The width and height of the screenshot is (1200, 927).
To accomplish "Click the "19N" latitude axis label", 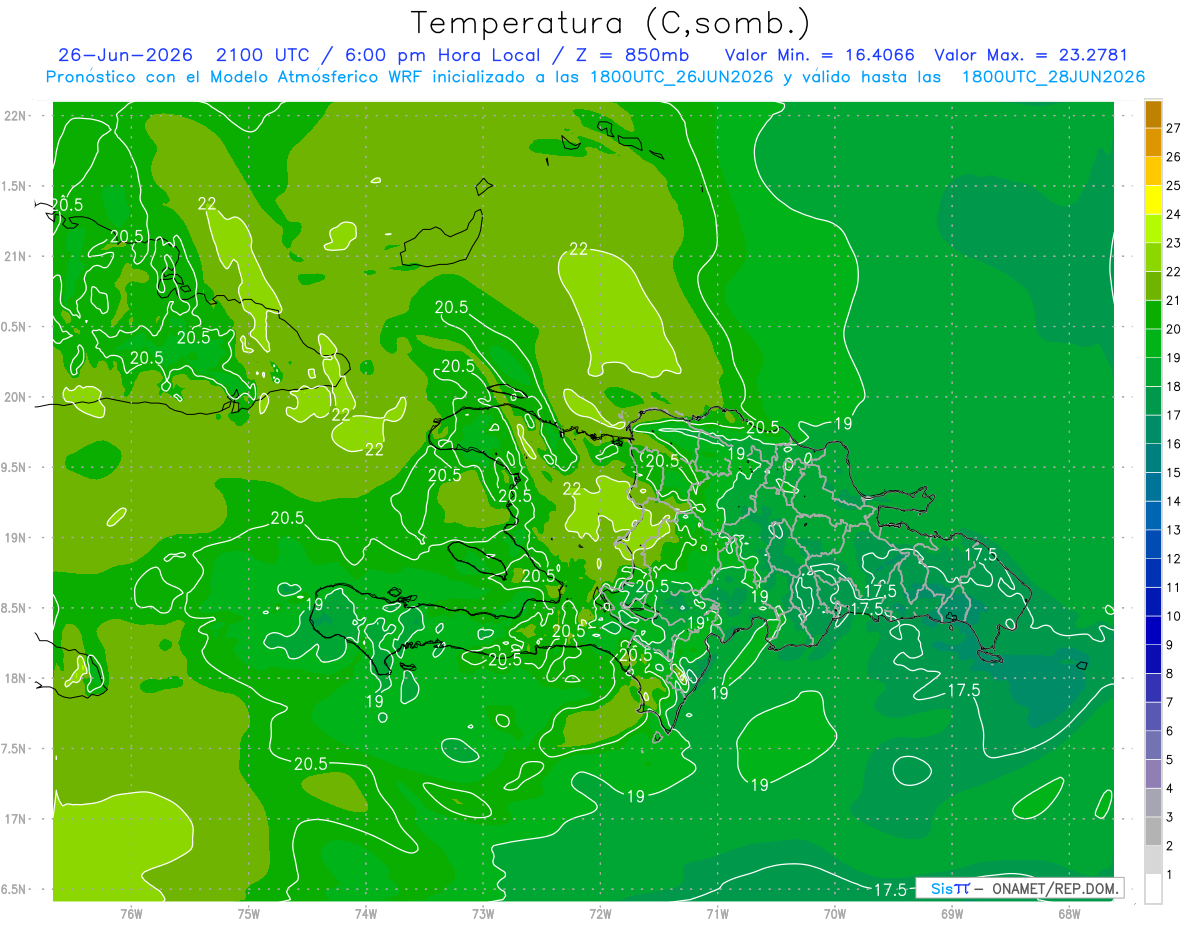I will (17, 538).
